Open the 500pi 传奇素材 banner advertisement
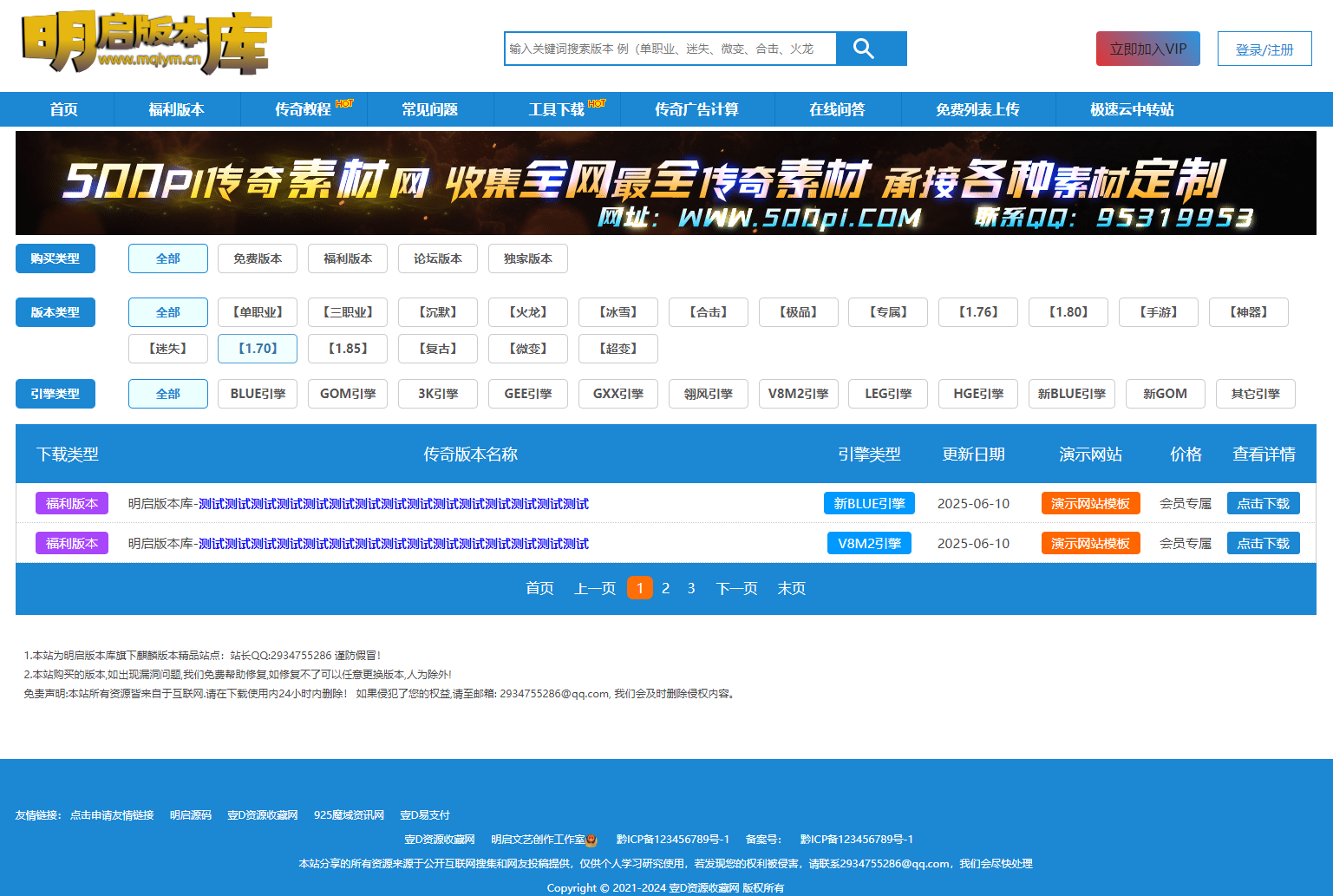 tap(666, 183)
